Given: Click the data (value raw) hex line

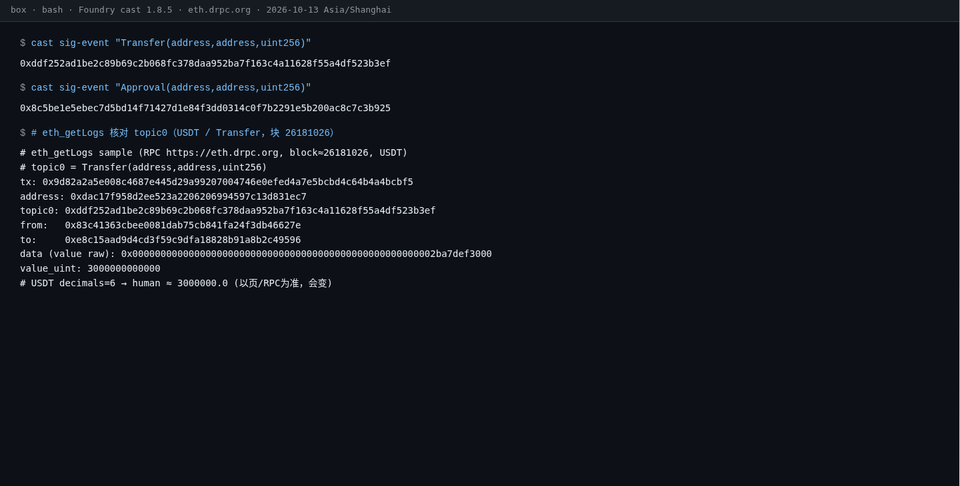Looking at the screenshot, I should pos(256,254).
